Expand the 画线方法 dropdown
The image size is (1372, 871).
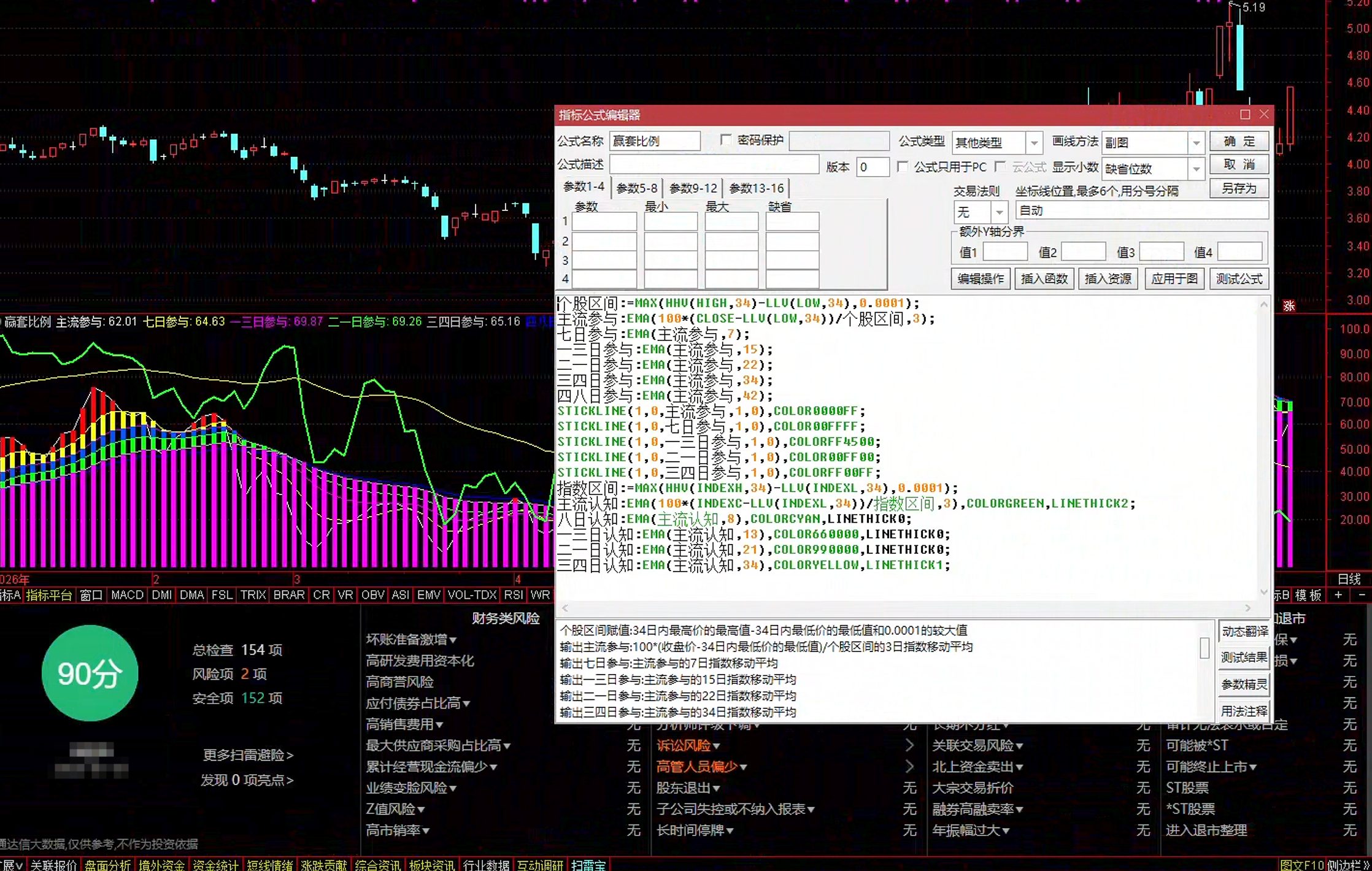1196,143
